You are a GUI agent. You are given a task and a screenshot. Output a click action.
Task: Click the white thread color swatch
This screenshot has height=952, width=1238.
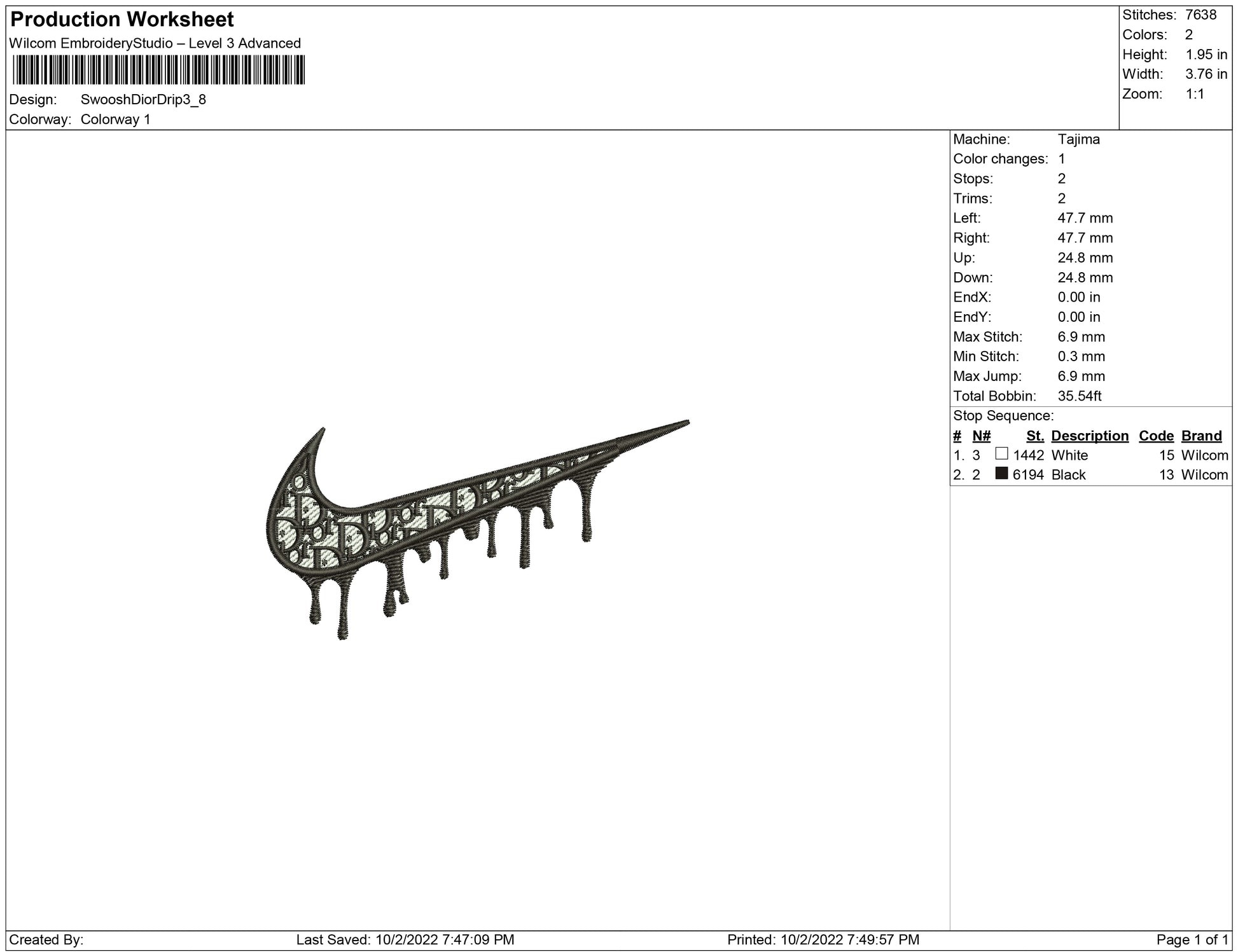[1002, 454]
